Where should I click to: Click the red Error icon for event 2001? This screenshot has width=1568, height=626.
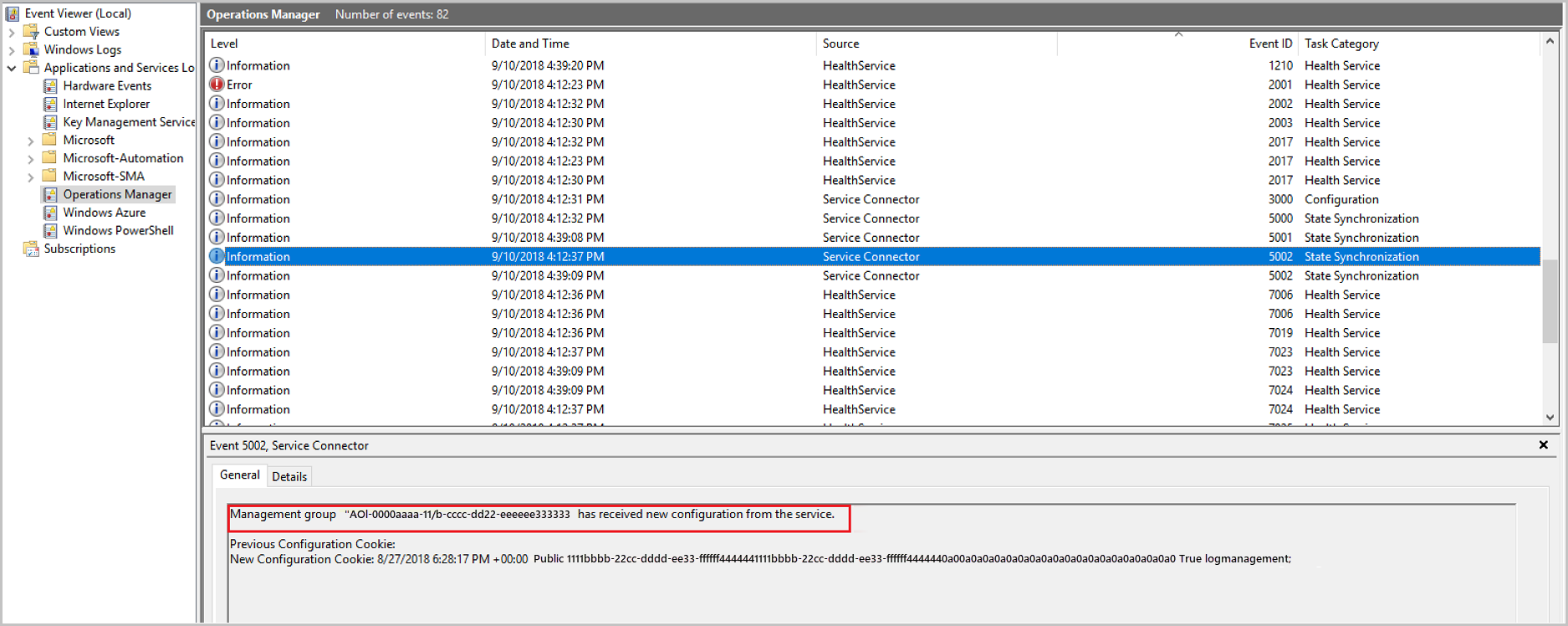point(217,85)
